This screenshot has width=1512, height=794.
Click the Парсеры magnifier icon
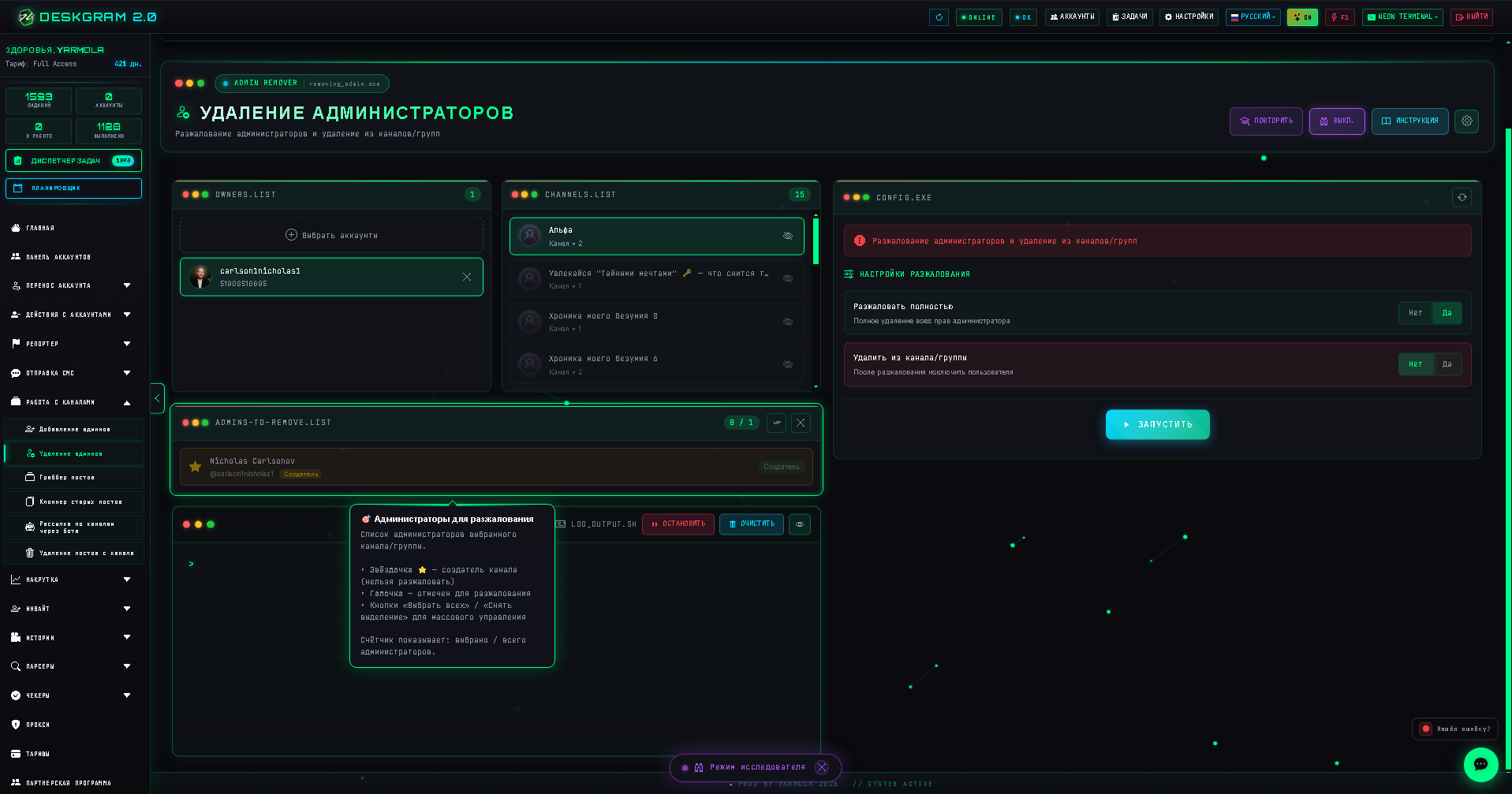point(16,666)
